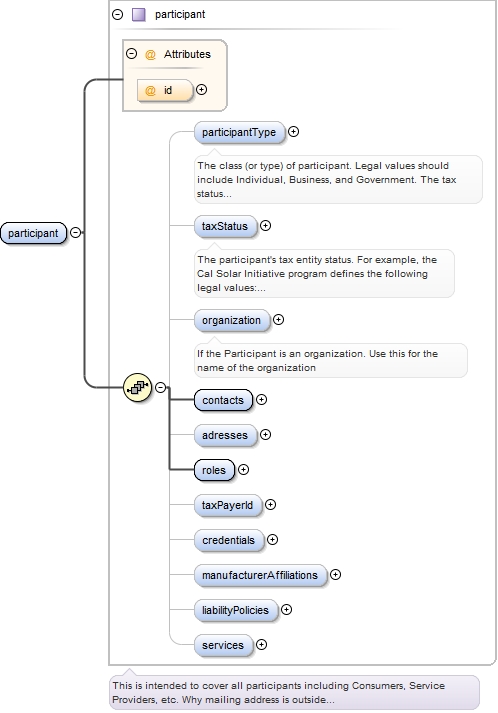This screenshot has height=713, width=498.
Task: Click the @ icon next to Attributes
Action: [x=150, y=55]
